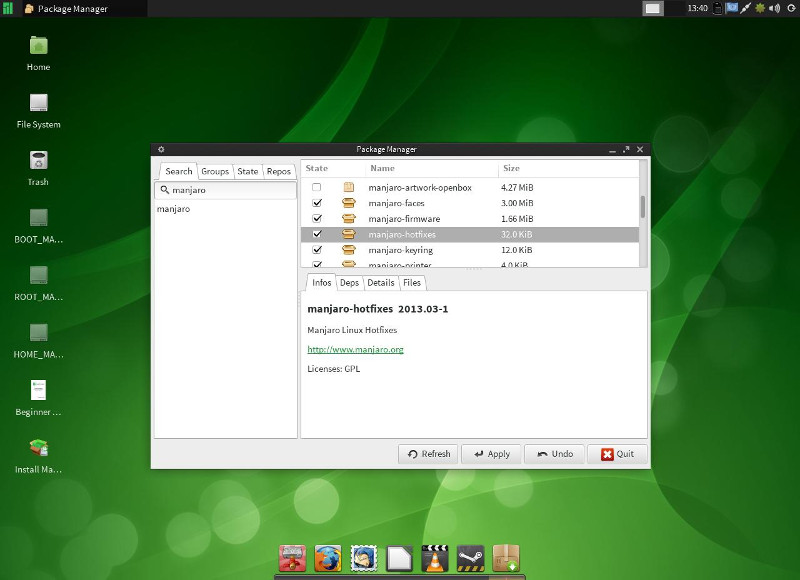Check the manjaro-artwork-openbox package checkbox
The image size is (800, 580).
[317, 187]
